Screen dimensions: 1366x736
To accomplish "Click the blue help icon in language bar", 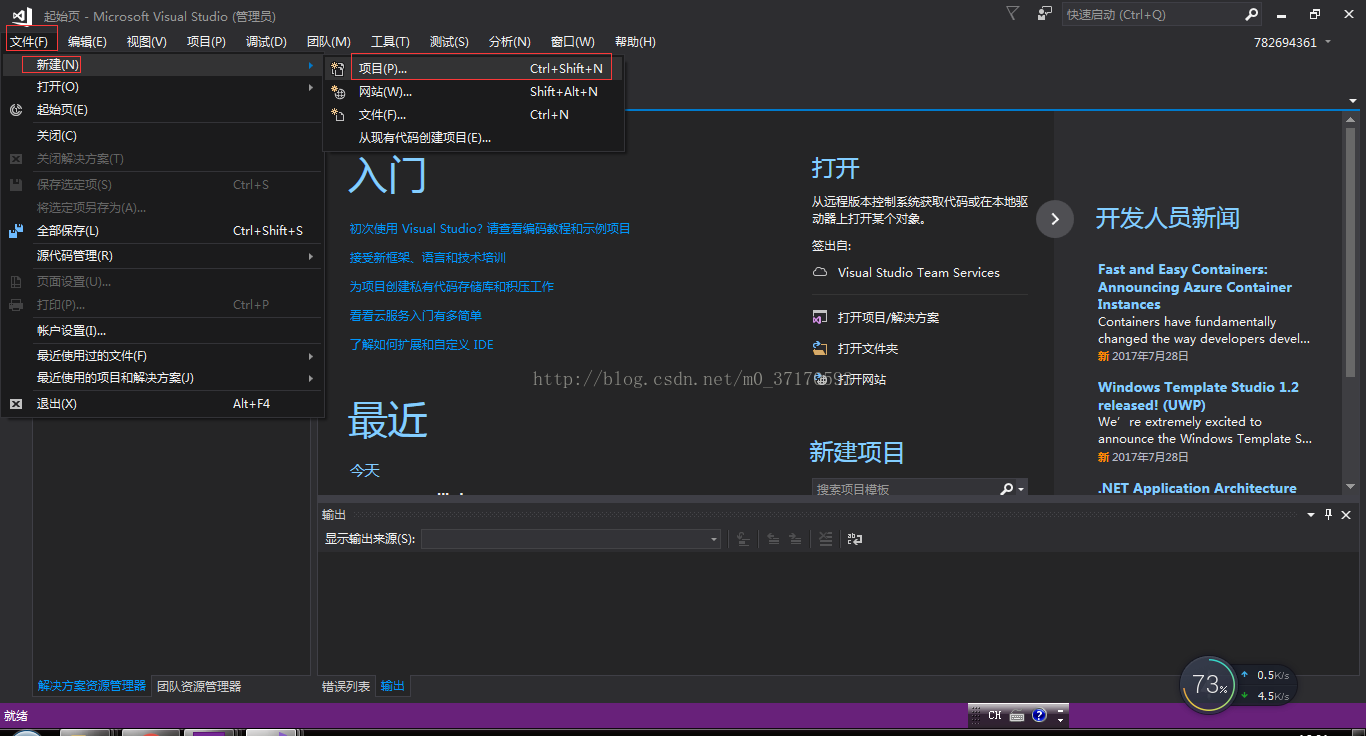I will tap(1039, 715).
